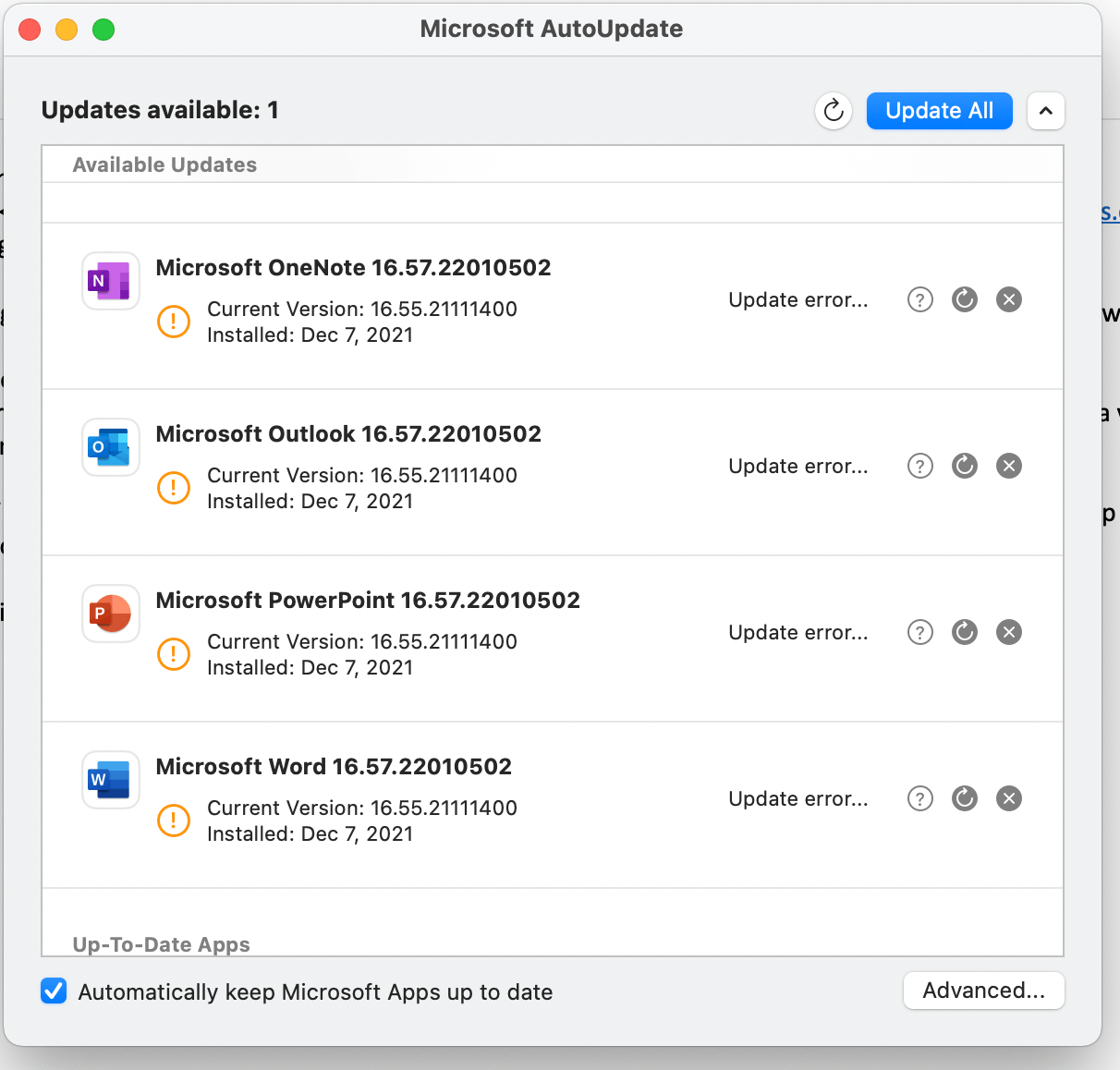This screenshot has width=1120, height=1070.
Task: Click the Available Updates section header
Action: click(x=164, y=164)
